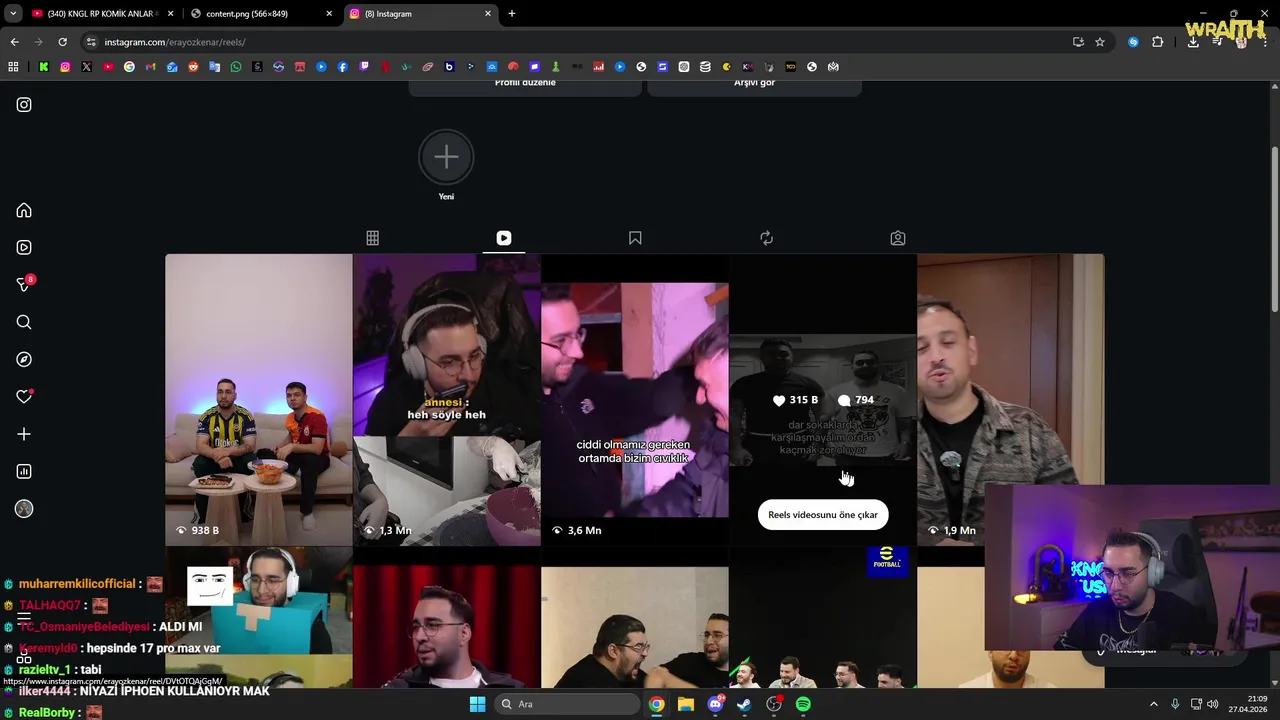Click the address bar URL
Screen dimensions: 1280x720
click(175, 42)
